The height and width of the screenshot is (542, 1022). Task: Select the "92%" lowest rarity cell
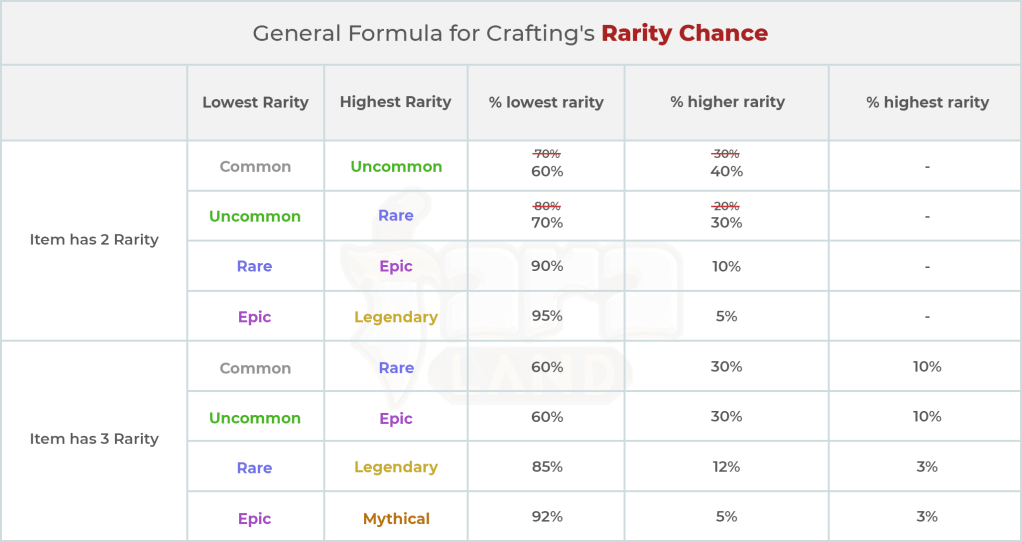pyautogui.click(x=547, y=517)
